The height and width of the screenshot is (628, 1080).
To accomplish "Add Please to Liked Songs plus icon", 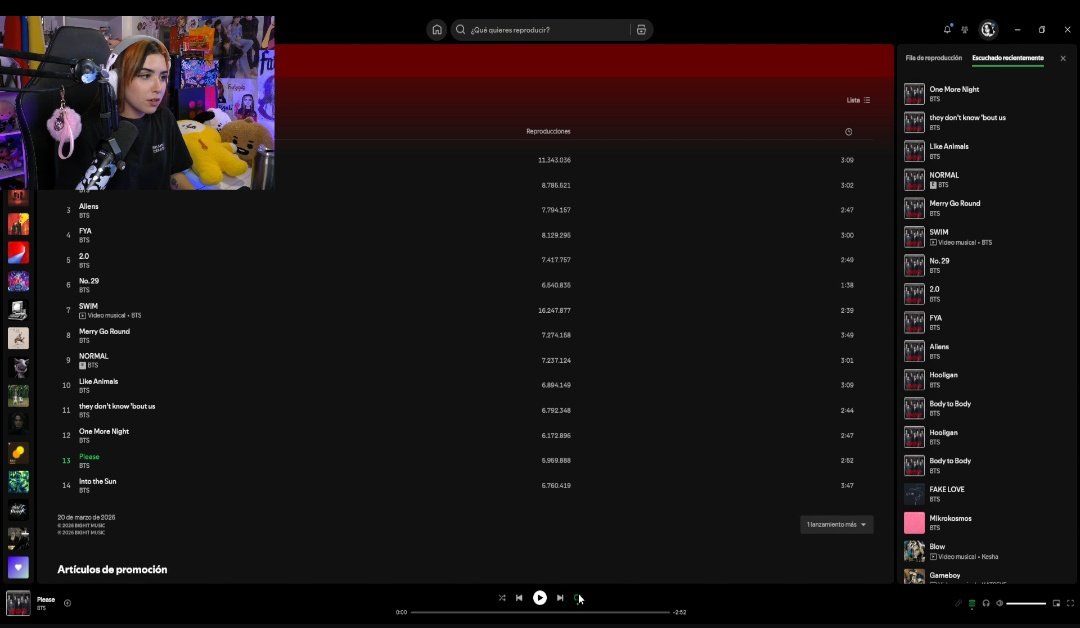I will pos(68,603).
